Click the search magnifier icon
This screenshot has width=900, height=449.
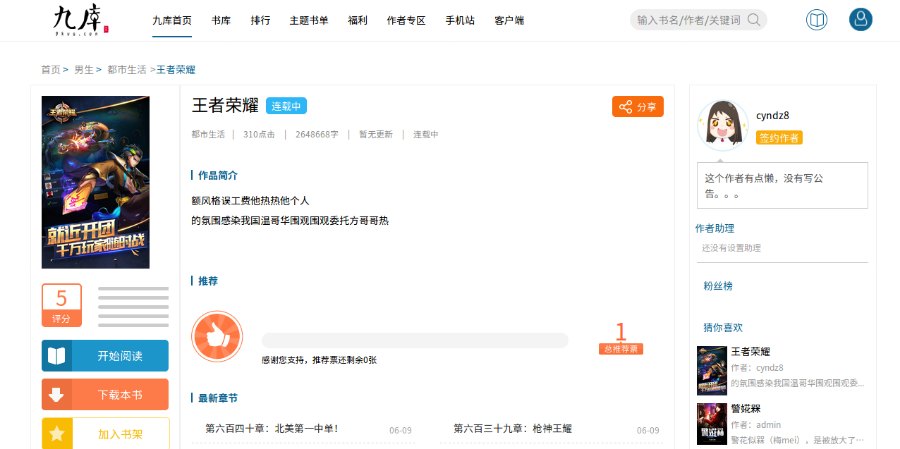(x=754, y=20)
